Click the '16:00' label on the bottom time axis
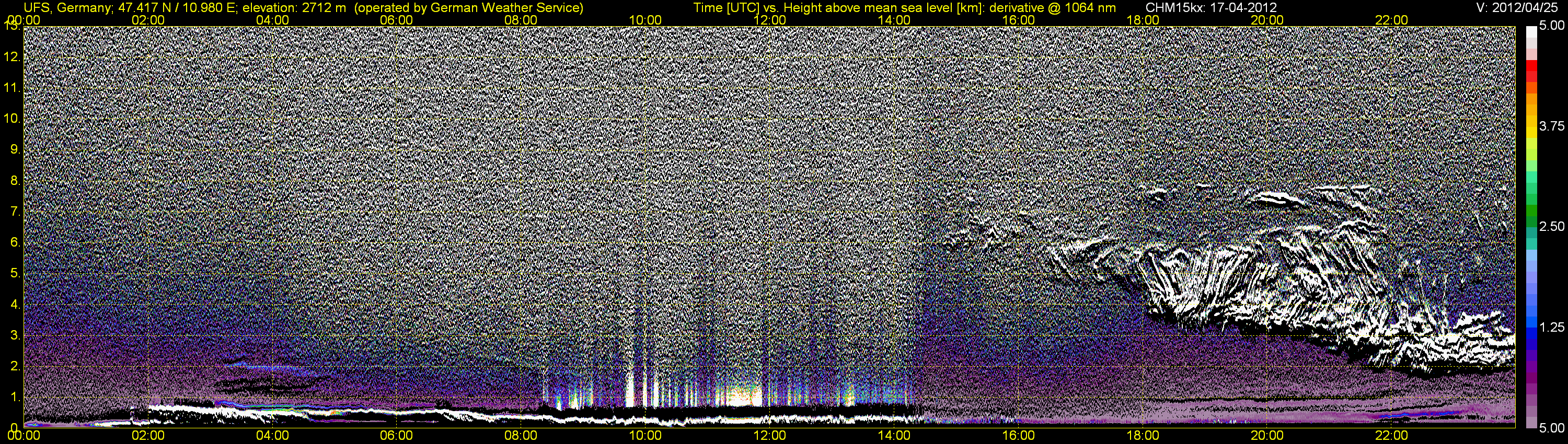The width and height of the screenshot is (1568, 444). pyautogui.click(x=1018, y=436)
